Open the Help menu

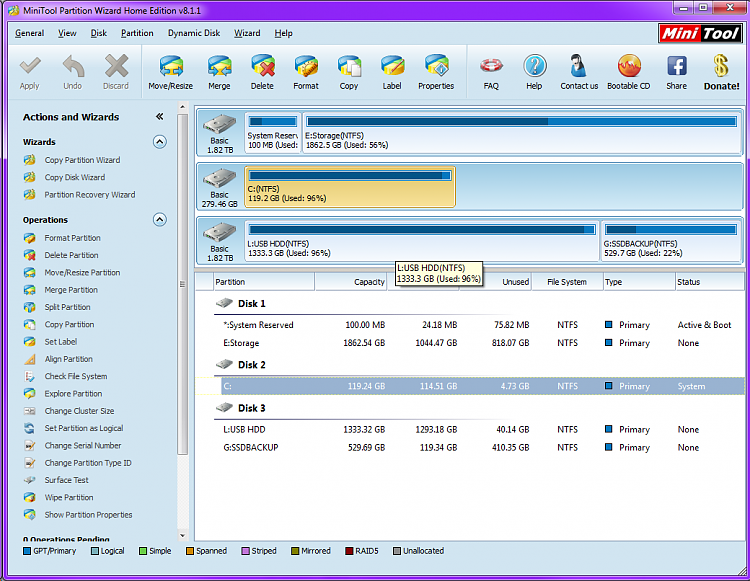pos(283,33)
